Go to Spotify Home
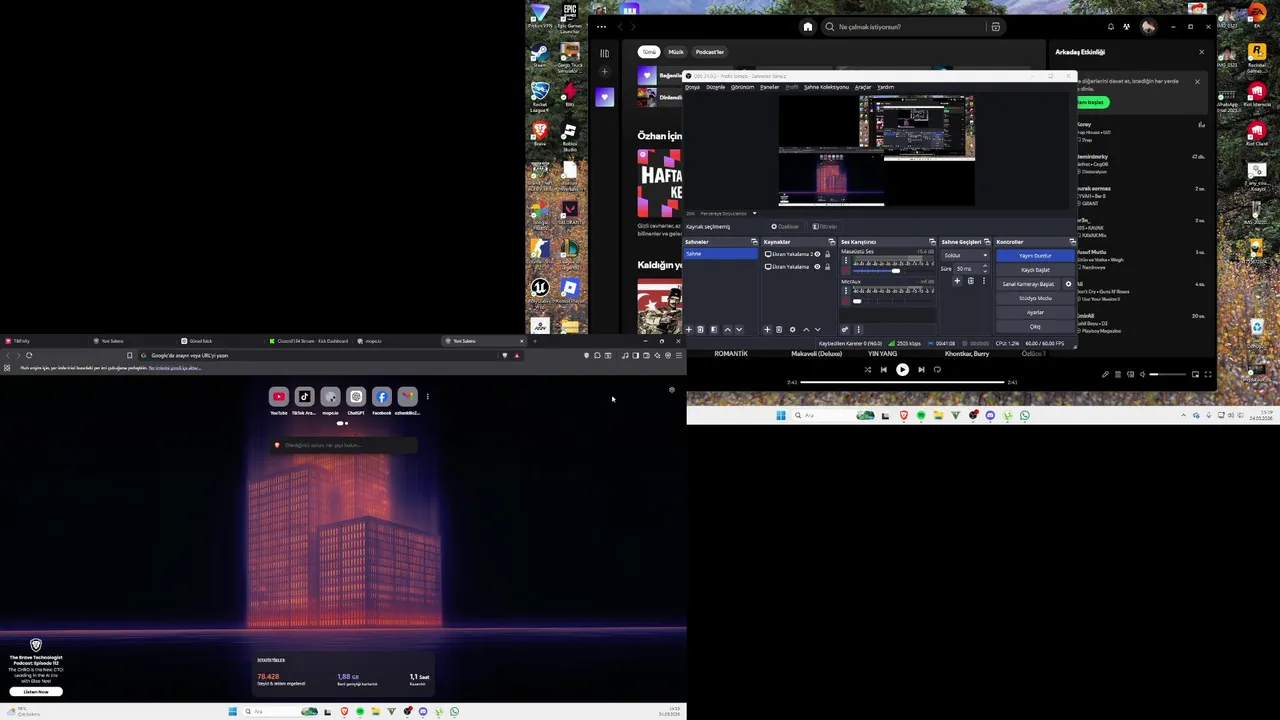This screenshot has height=720, width=1280. tap(808, 27)
